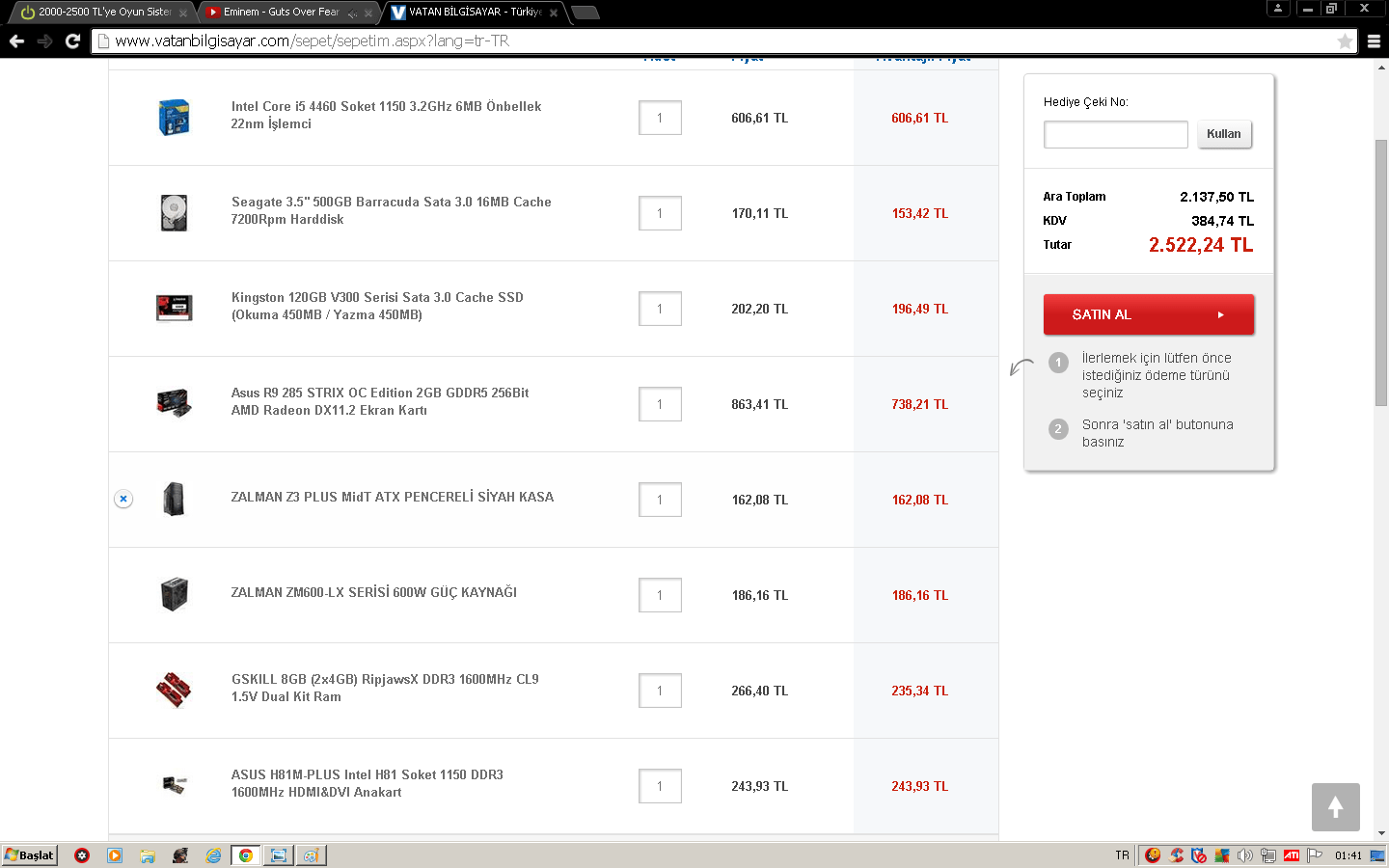
Task: Open the Chrome hamburger menu
Action: pyautogui.click(x=1374, y=41)
